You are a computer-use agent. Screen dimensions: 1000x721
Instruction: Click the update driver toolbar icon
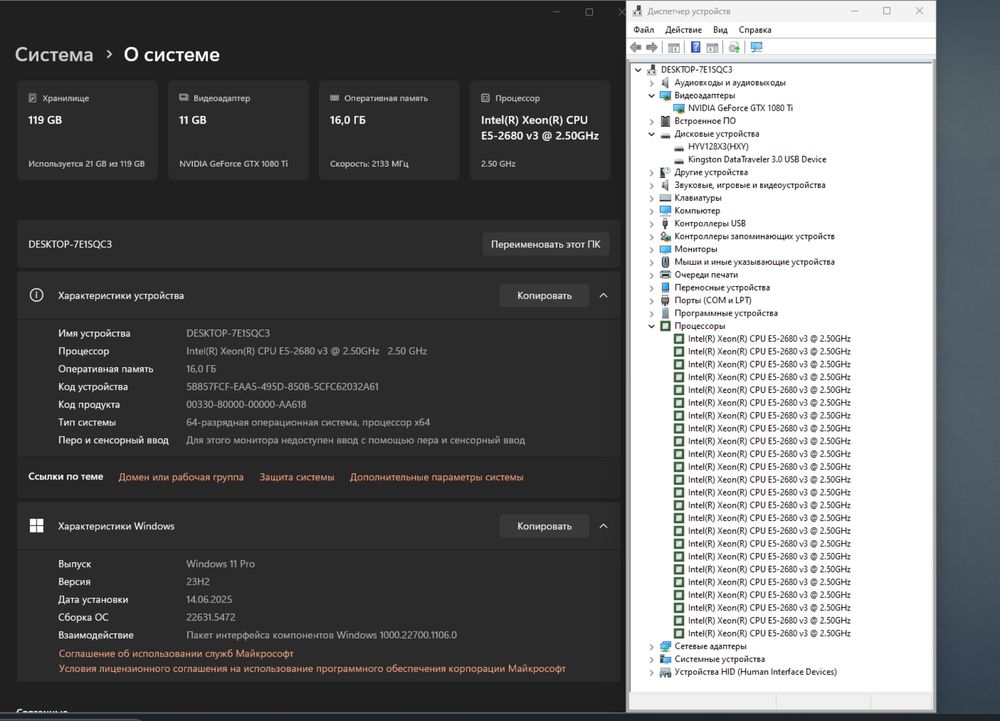(734, 47)
